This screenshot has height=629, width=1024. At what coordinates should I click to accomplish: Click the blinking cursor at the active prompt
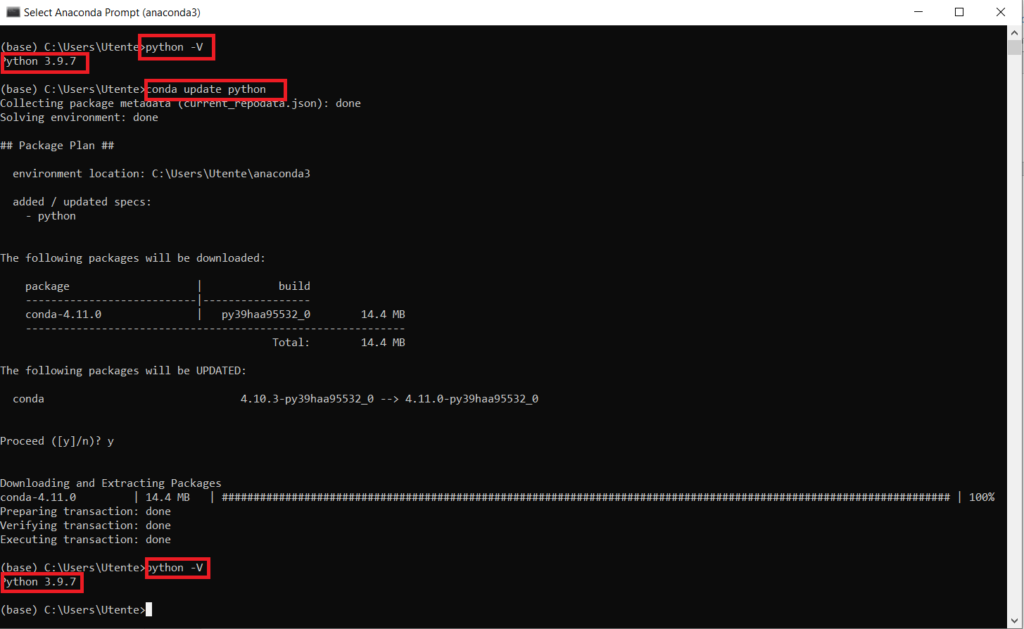click(148, 609)
